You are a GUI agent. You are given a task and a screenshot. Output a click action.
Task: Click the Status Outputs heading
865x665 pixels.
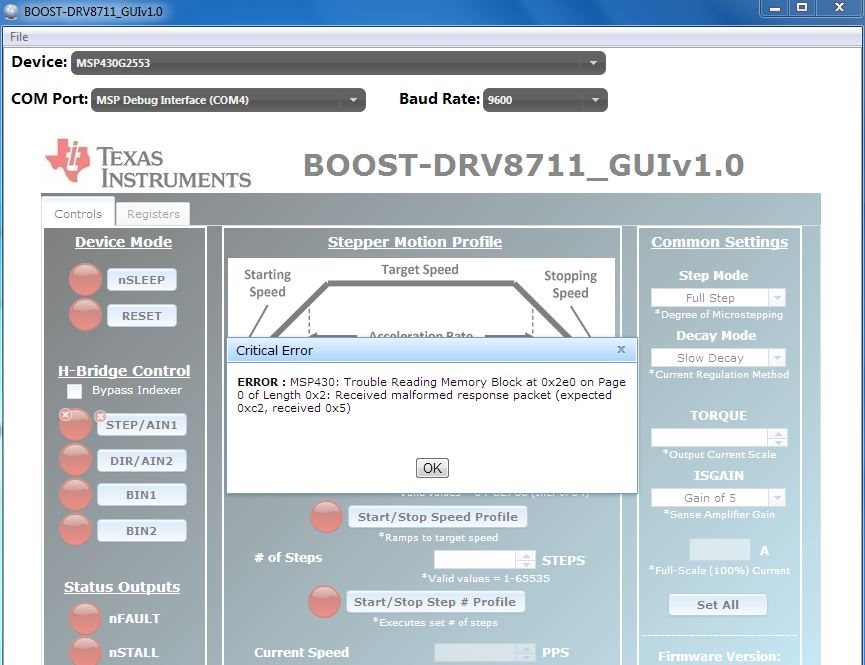point(122,587)
